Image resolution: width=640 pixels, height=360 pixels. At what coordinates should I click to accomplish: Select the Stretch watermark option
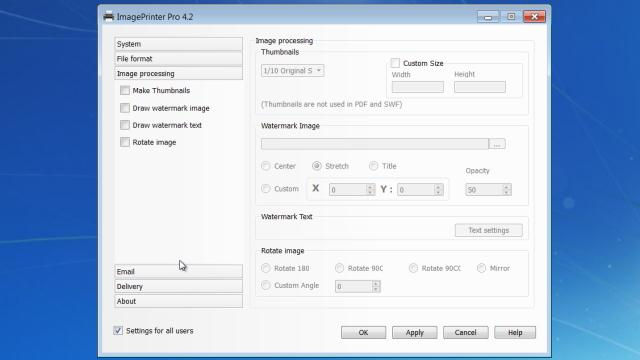(x=317, y=166)
